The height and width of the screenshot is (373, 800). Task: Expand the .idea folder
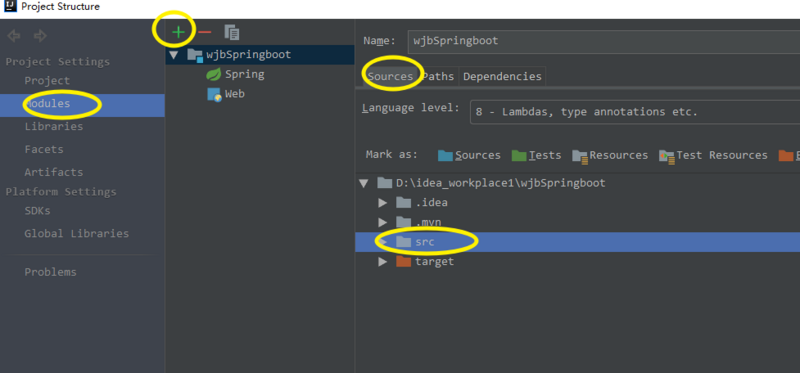tap(383, 203)
